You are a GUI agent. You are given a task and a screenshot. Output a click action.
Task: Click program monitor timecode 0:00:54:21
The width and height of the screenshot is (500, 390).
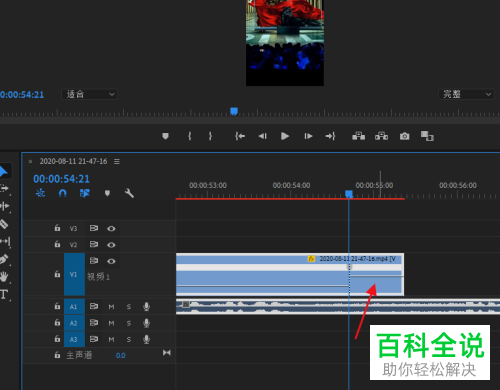[x=22, y=95]
